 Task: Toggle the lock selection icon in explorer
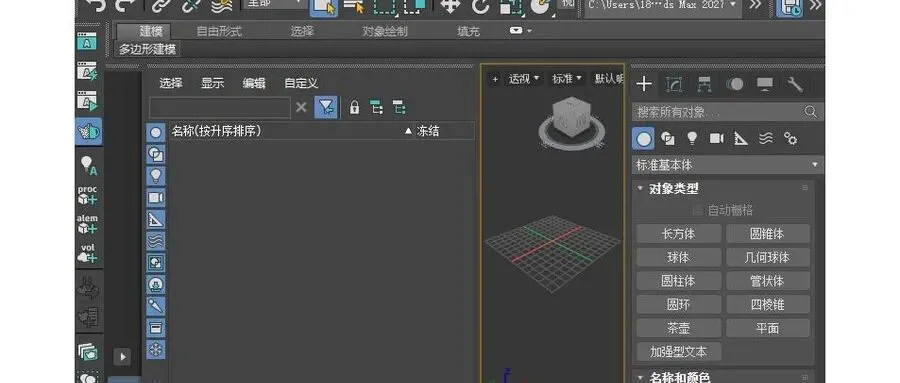click(354, 107)
